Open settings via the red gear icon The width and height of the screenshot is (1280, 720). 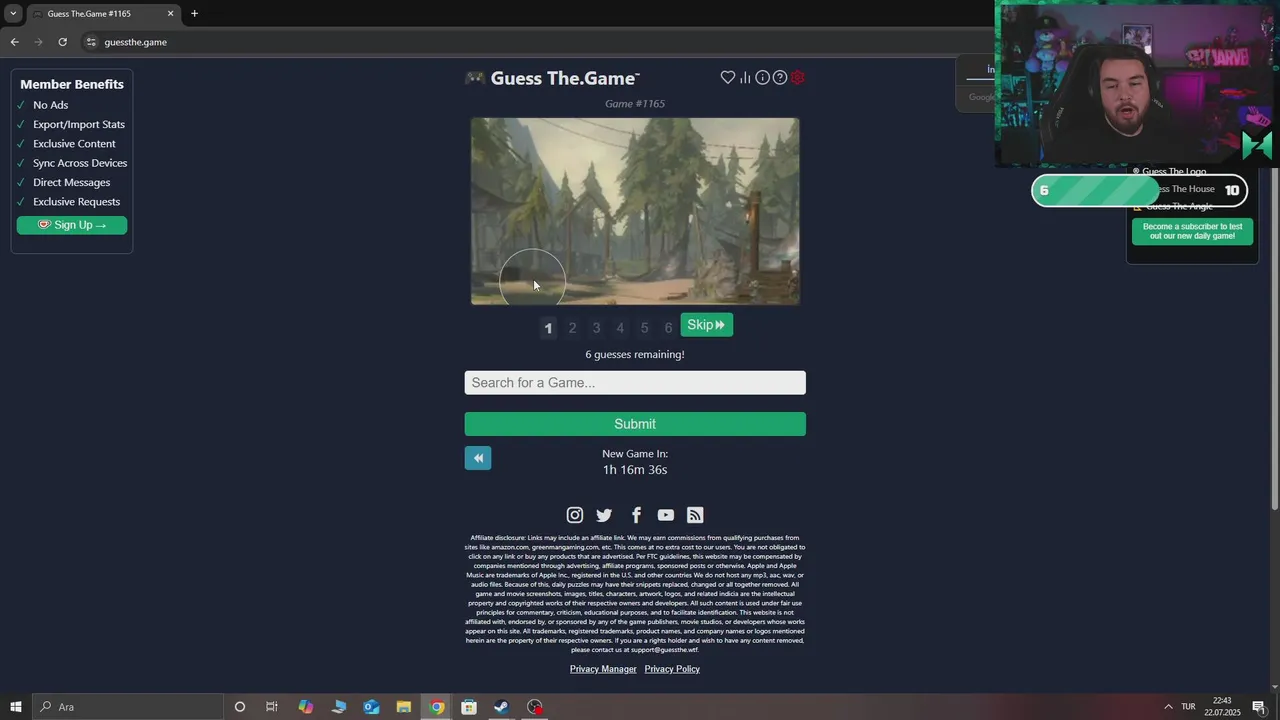[798, 77]
